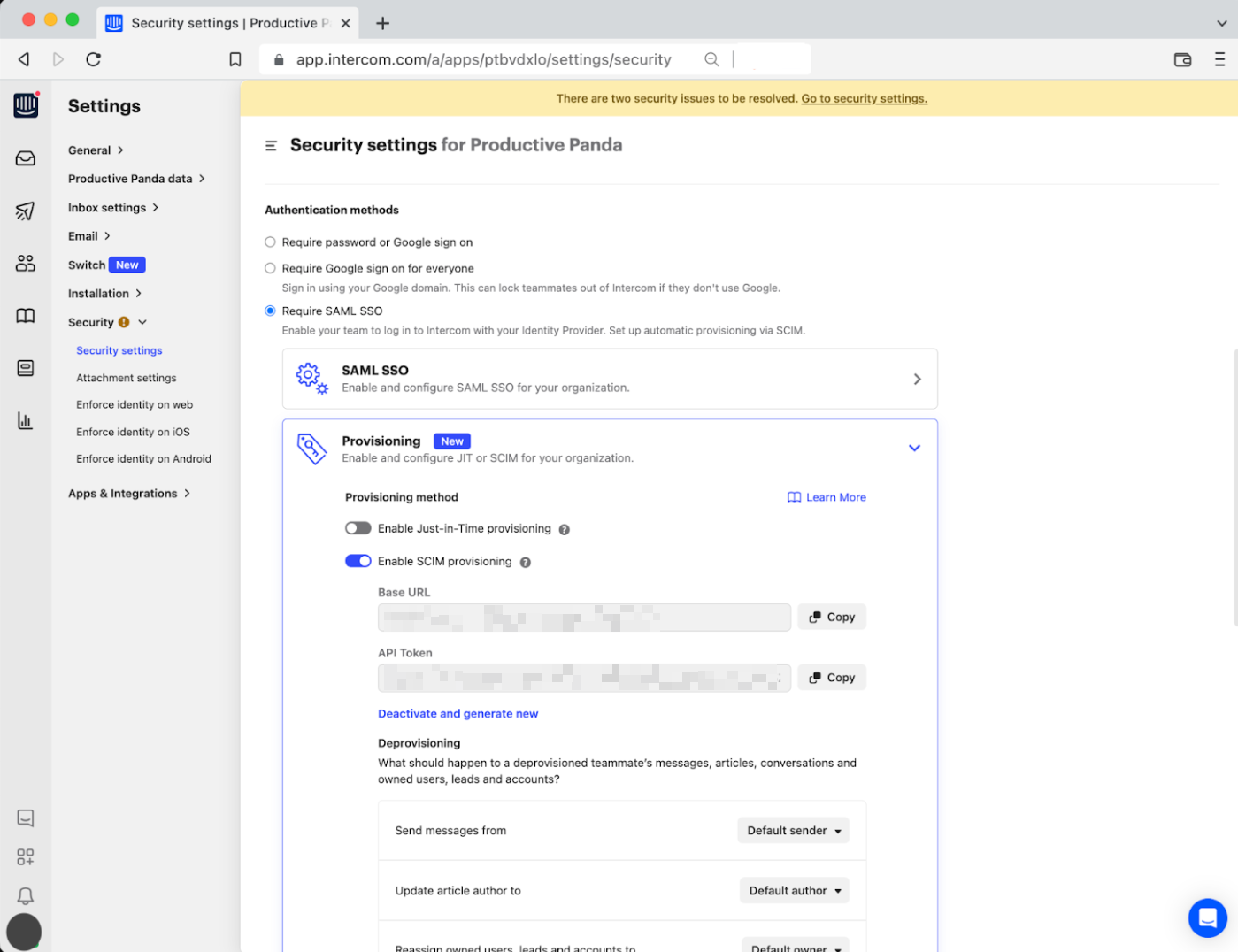
Task: Select Require Google sign on for everyone
Action: click(270, 268)
